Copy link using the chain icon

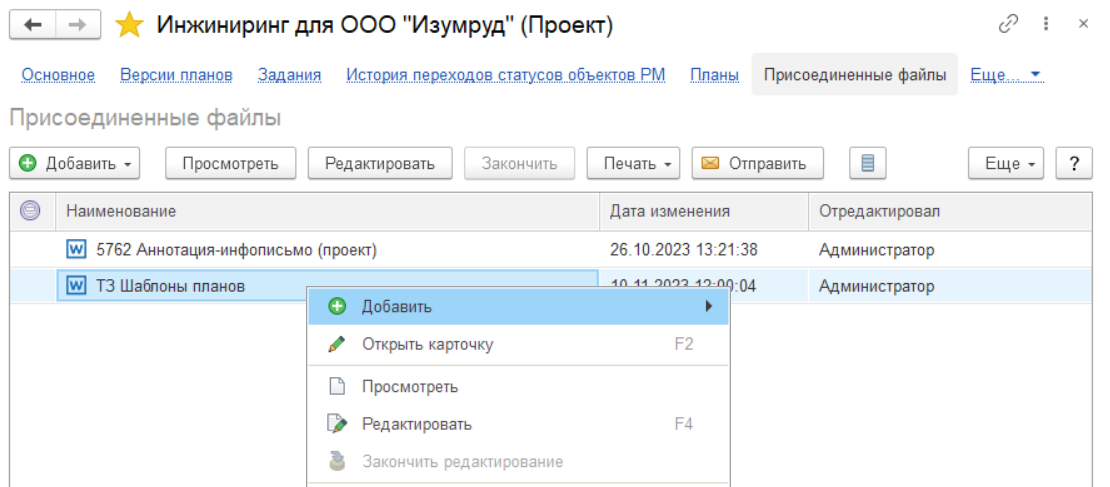pos(1009,24)
